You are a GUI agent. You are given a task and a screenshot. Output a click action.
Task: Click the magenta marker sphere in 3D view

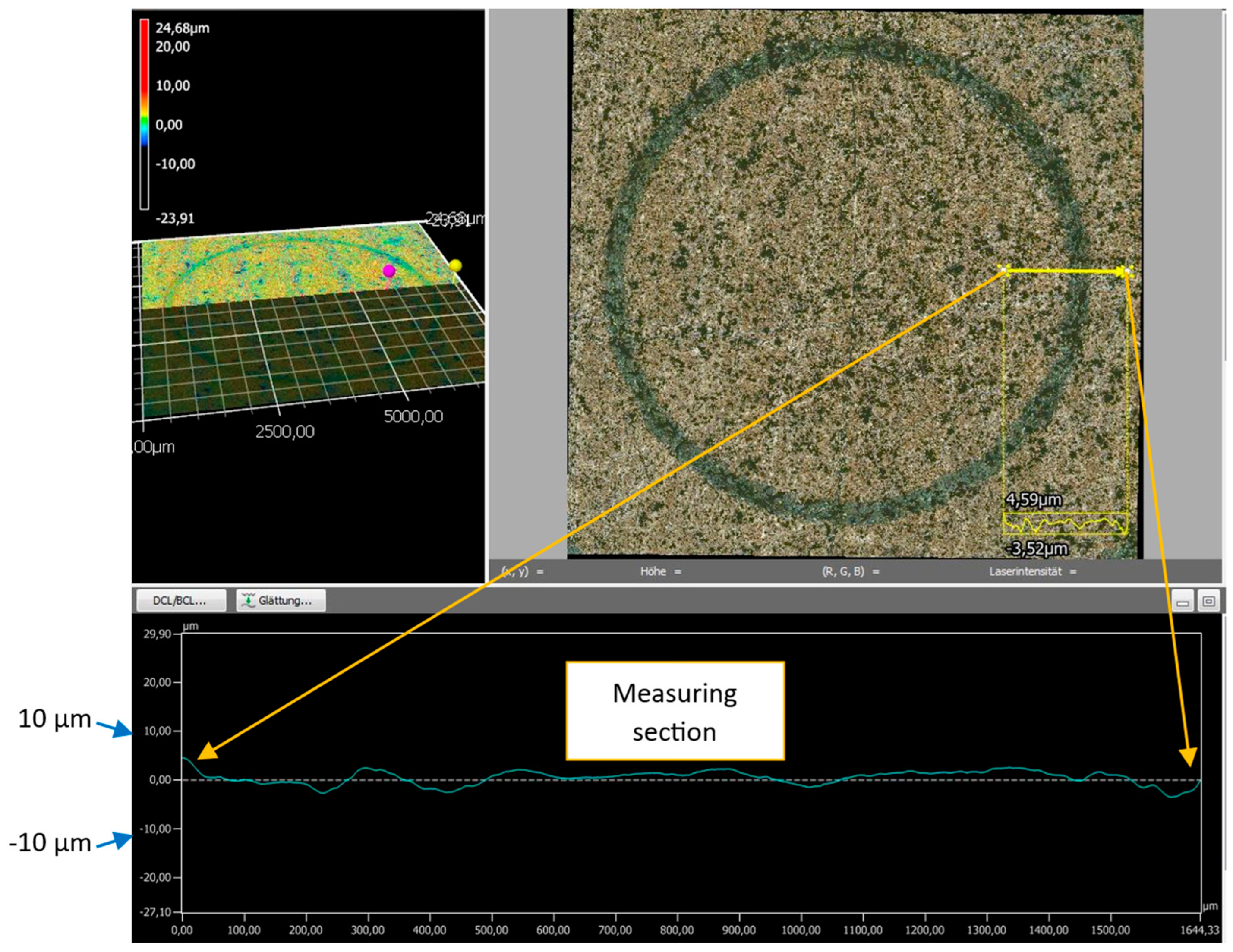(x=388, y=271)
